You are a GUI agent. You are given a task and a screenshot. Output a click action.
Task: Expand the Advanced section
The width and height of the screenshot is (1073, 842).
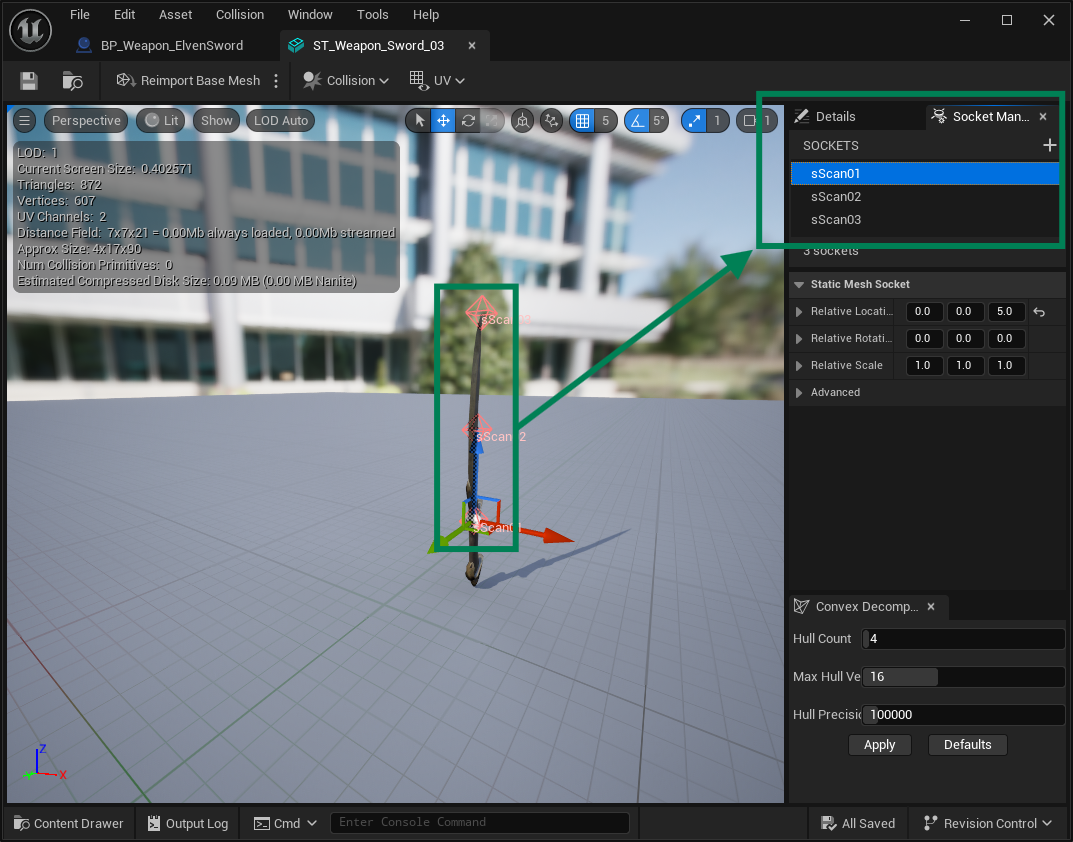[799, 393]
